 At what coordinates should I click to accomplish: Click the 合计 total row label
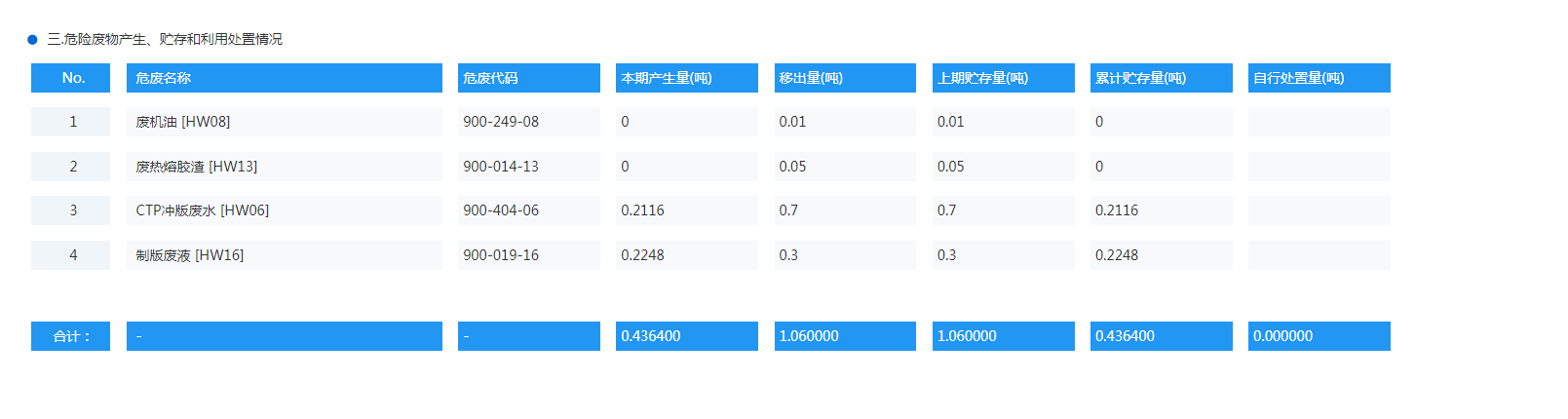click(x=71, y=336)
